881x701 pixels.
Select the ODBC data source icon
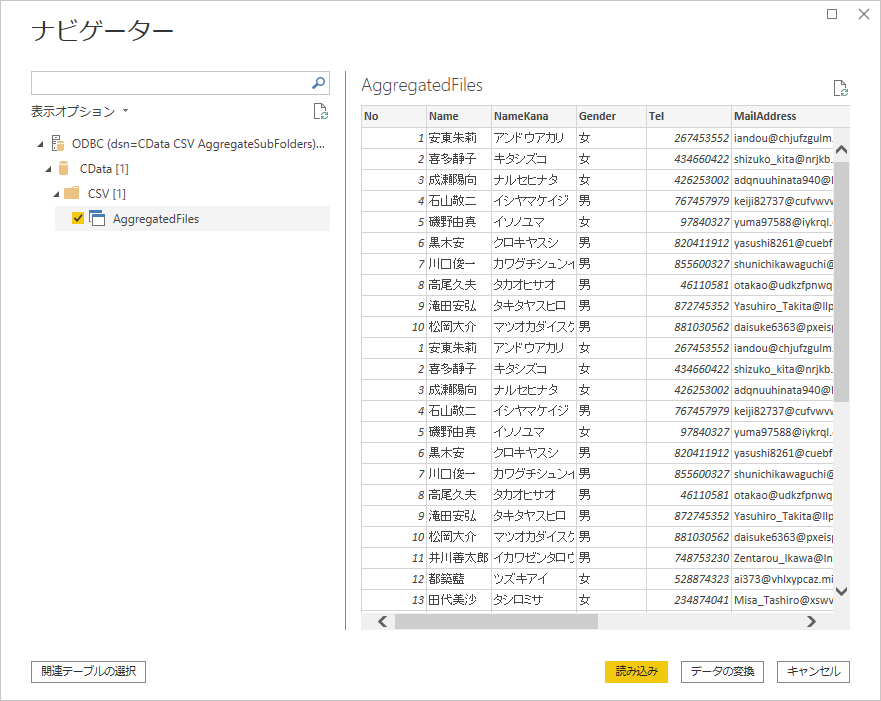pyautogui.click(x=57, y=143)
